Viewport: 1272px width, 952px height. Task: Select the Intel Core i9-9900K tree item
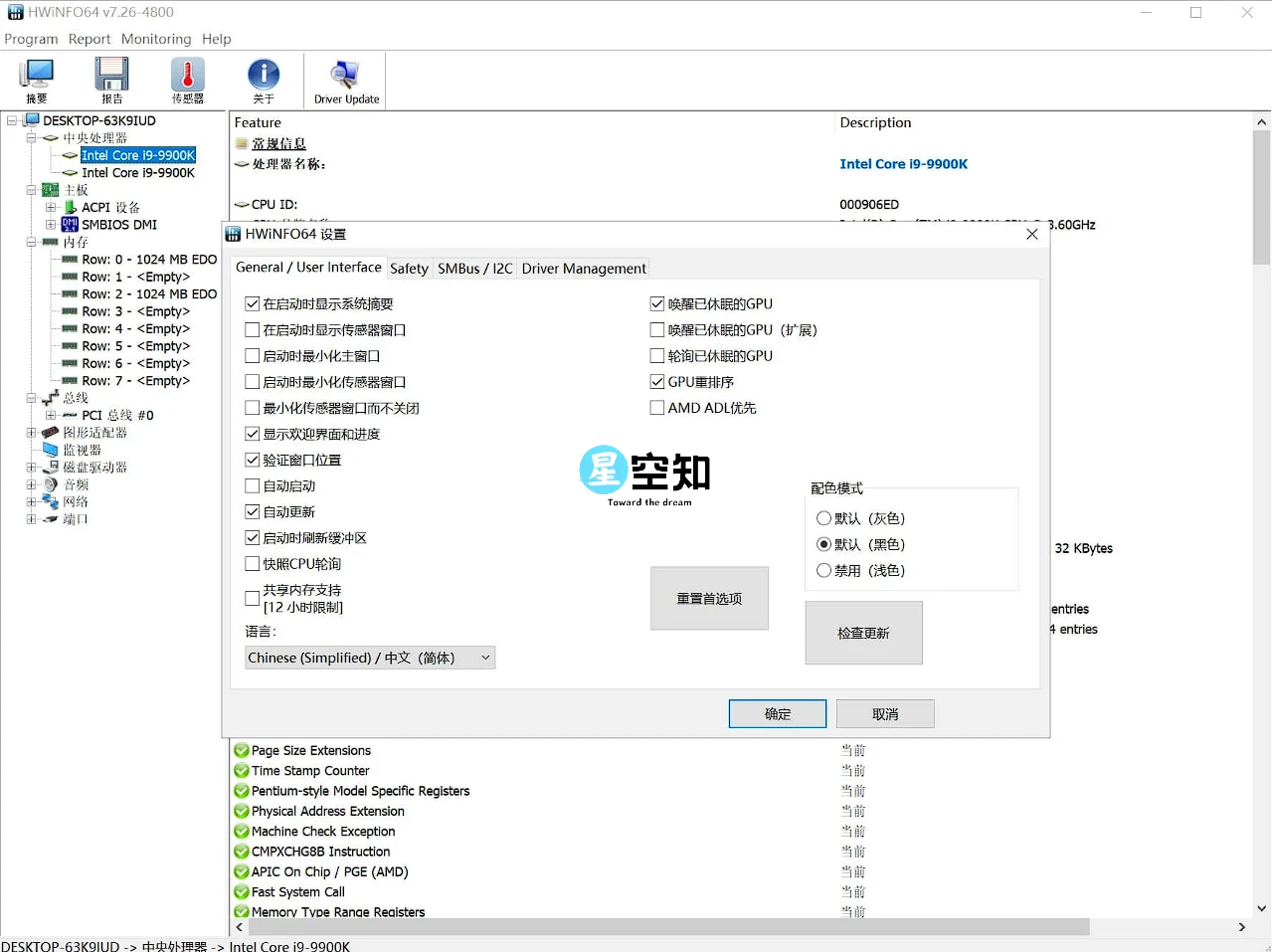tap(136, 155)
